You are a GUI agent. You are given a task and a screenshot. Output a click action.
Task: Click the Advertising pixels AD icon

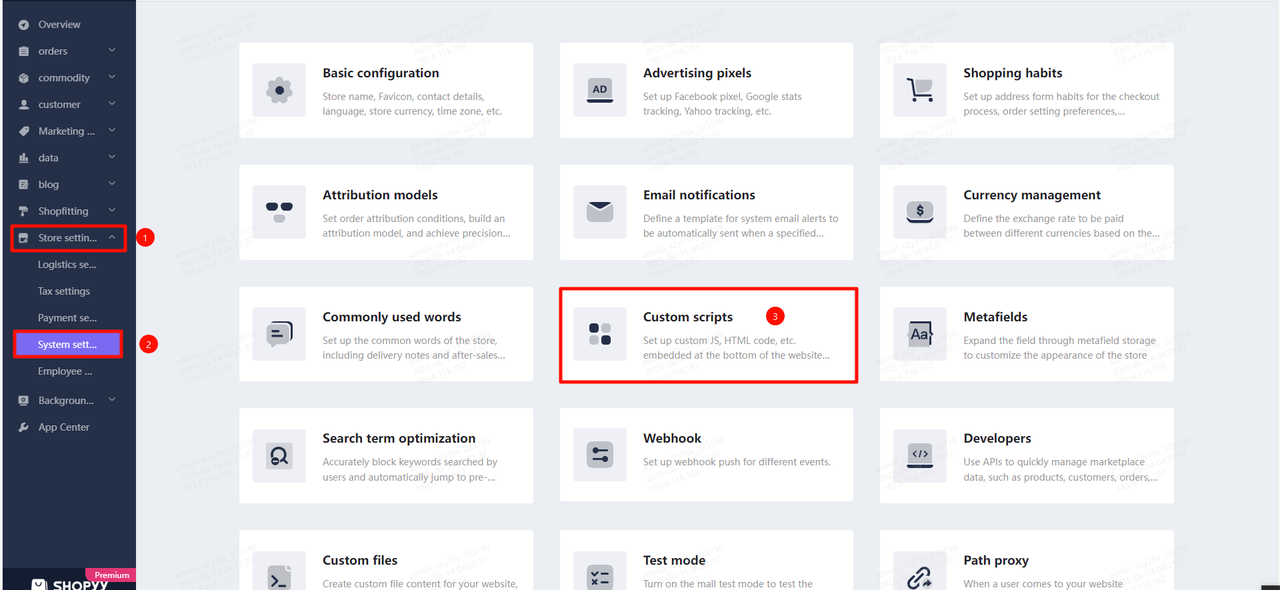(x=599, y=90)
